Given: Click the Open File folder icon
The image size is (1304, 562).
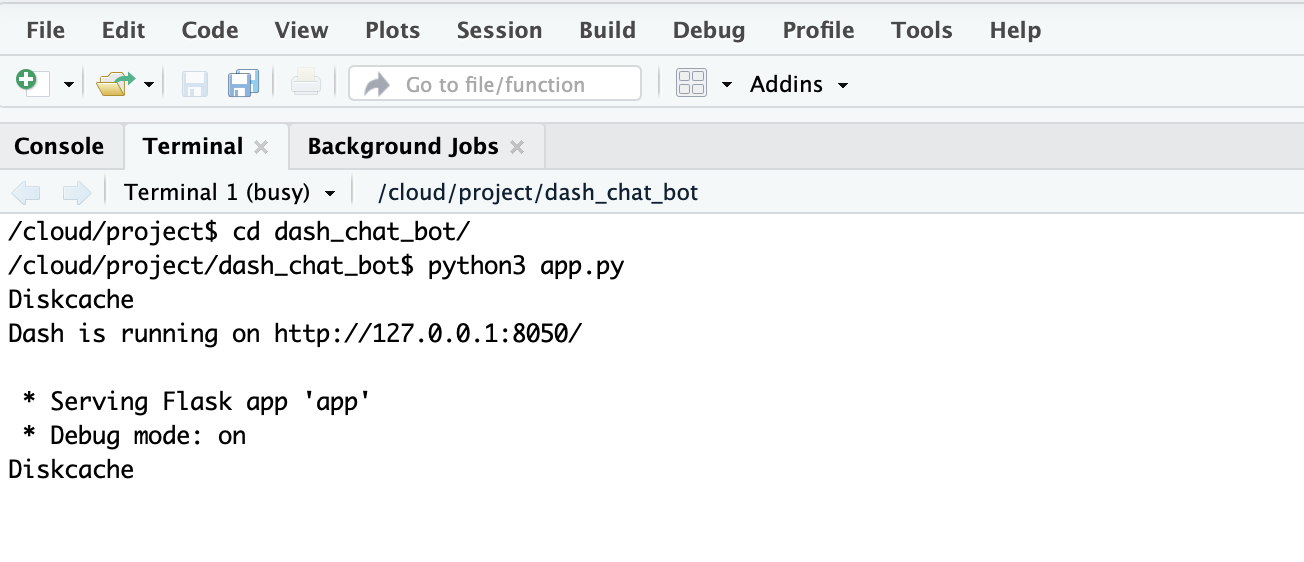Looking at the screenshot, I should pos(114,84).
